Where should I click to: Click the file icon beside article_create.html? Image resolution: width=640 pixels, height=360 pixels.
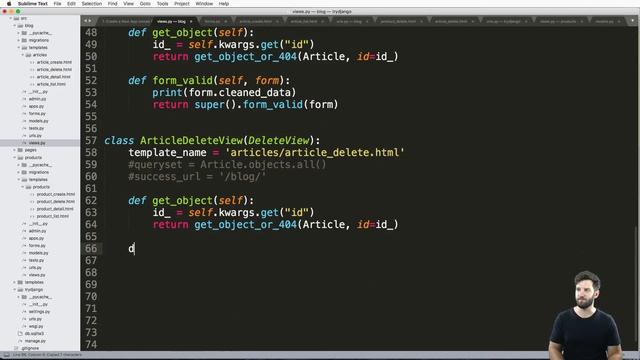32,62
